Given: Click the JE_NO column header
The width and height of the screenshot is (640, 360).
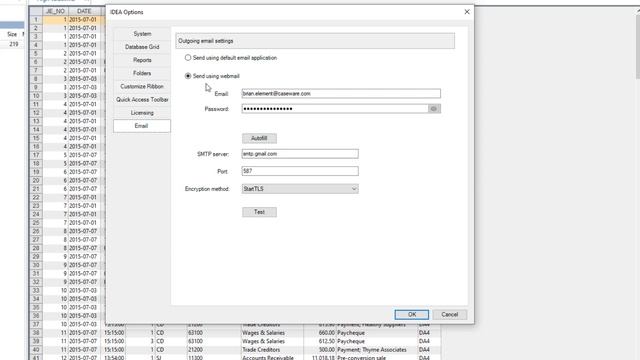Looking at the screenshot, I should tap(55, 11).
